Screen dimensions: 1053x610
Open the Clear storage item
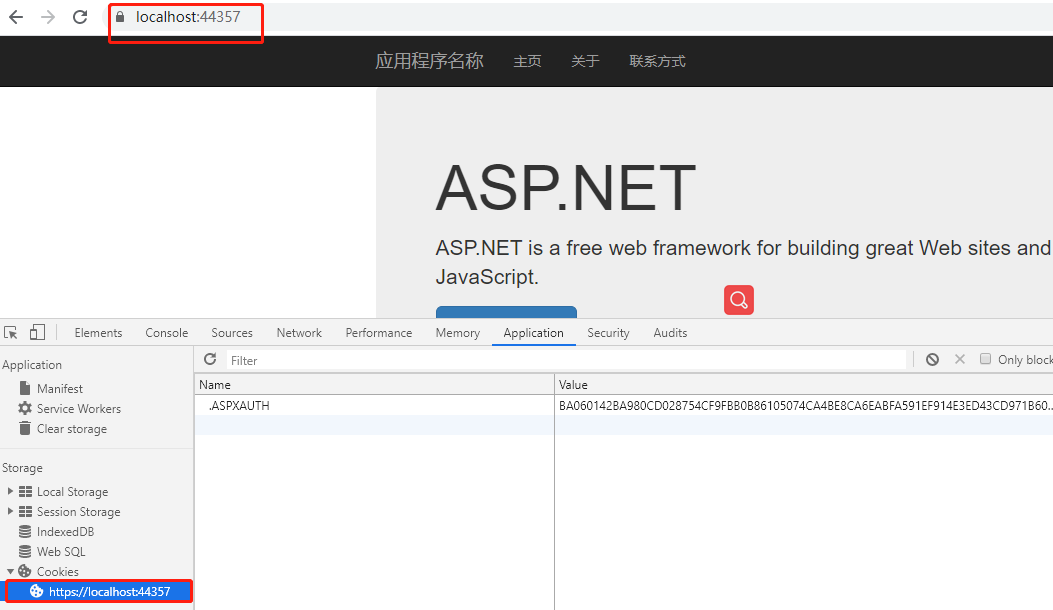(71, 429)
